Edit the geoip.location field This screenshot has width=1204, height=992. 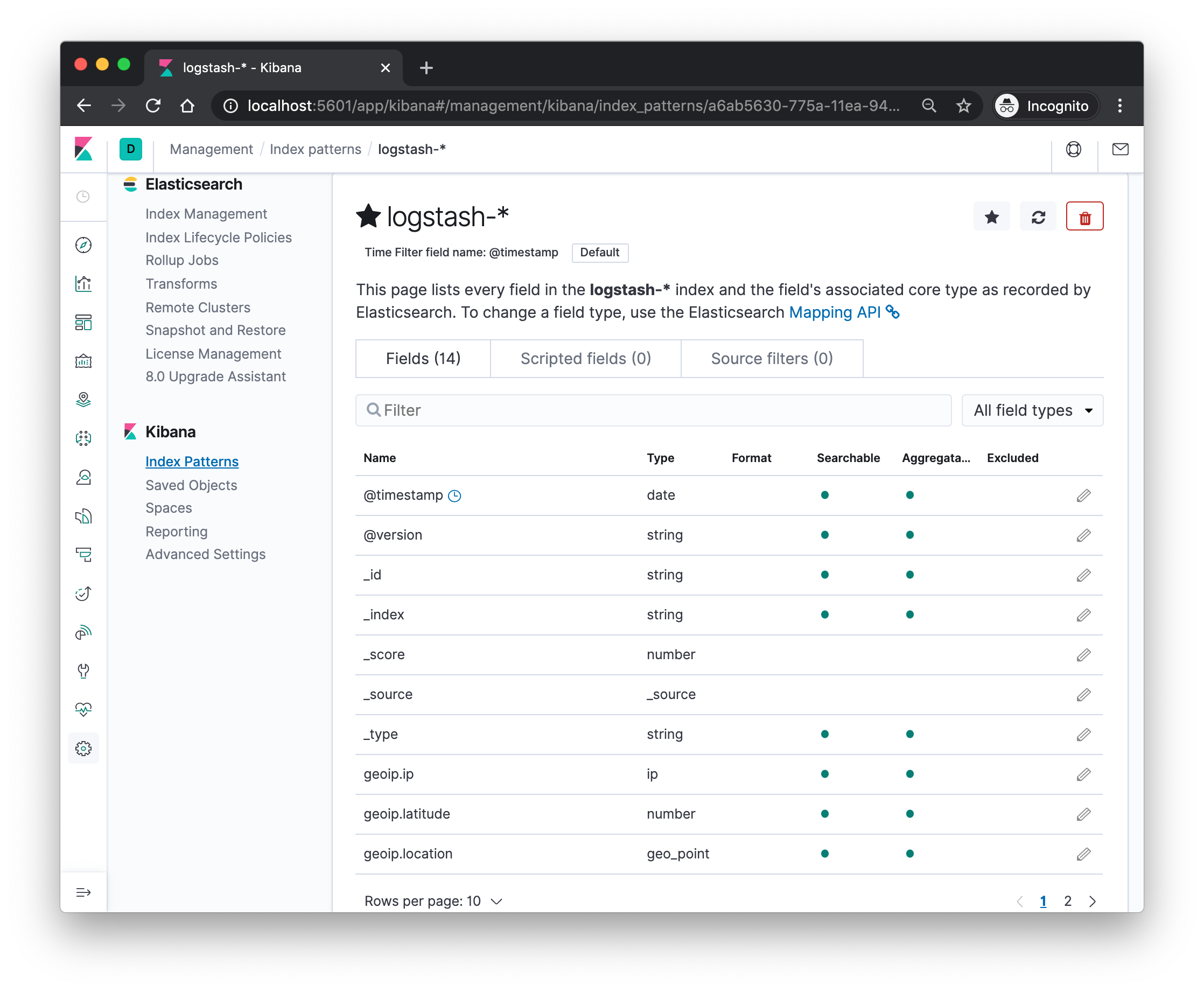pyautogui.click(x=1083, y=855)
